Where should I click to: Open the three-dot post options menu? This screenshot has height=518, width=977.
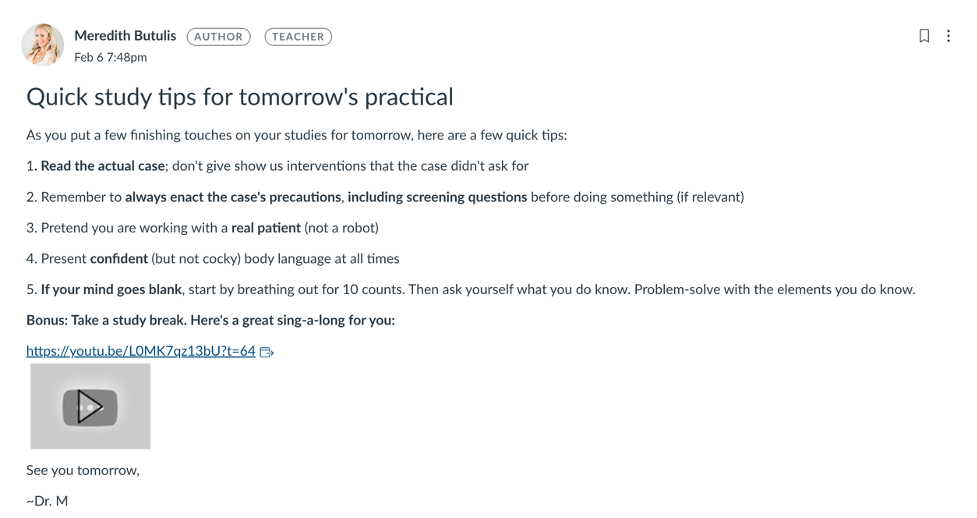(948, 36)
